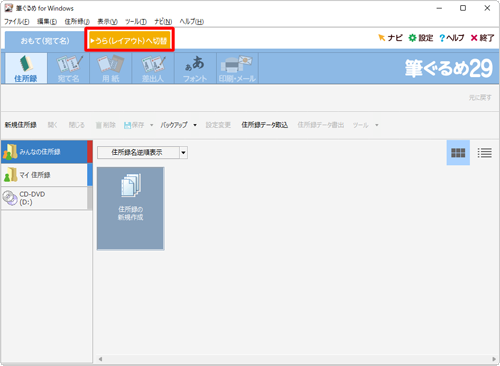Viewport: 500px width, 366px height.
Task: Click 元に戻す undo link
Action: (x=480, y=98)
